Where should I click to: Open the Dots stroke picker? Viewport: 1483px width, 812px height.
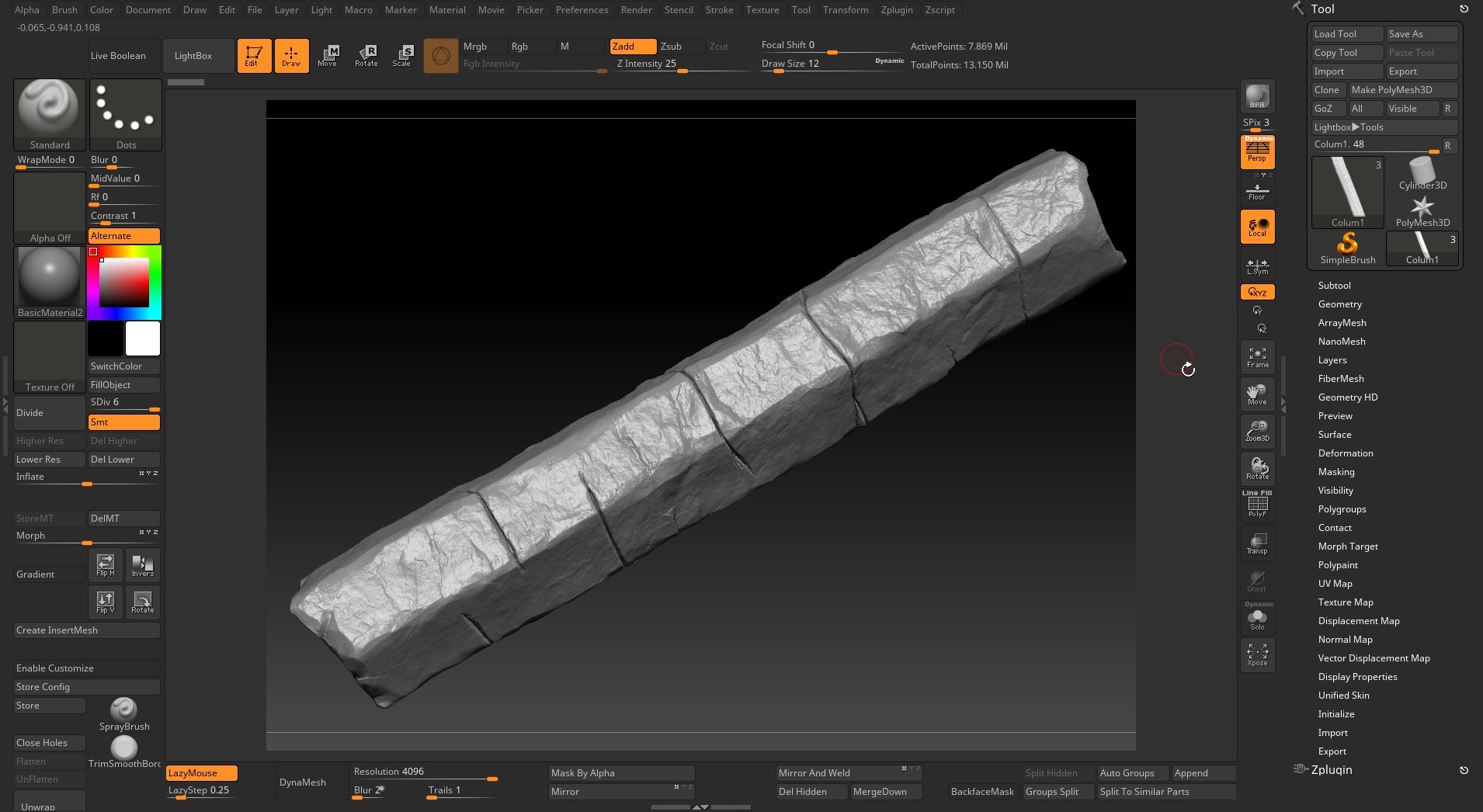(126, 115)
